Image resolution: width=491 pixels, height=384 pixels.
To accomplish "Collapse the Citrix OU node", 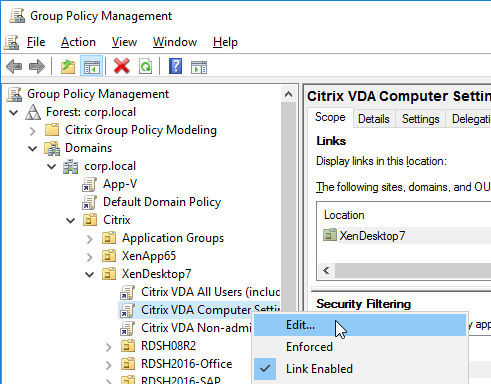I will click(70, 220).
